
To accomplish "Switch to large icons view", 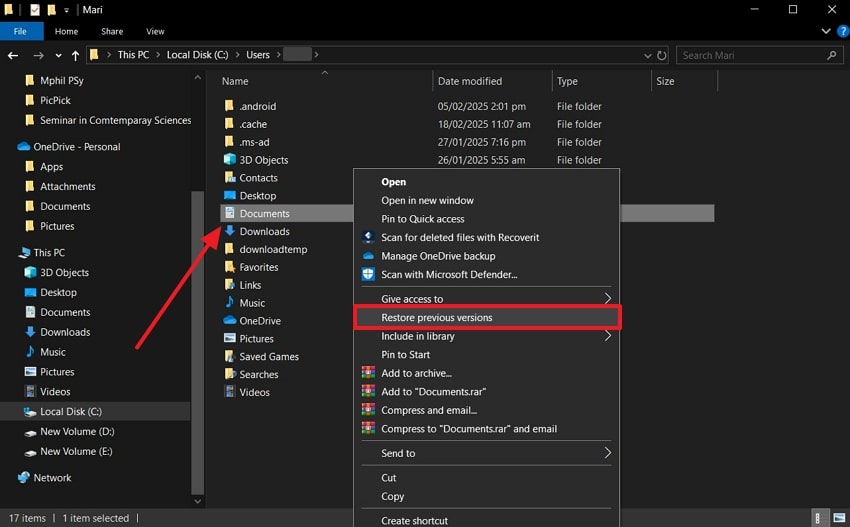I will (x=840, y=518).
